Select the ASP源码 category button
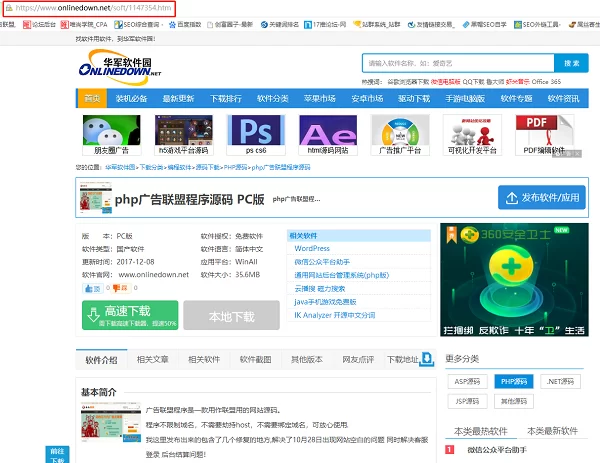The width and height of the screenshot is (600, 463). pos(468,381)
